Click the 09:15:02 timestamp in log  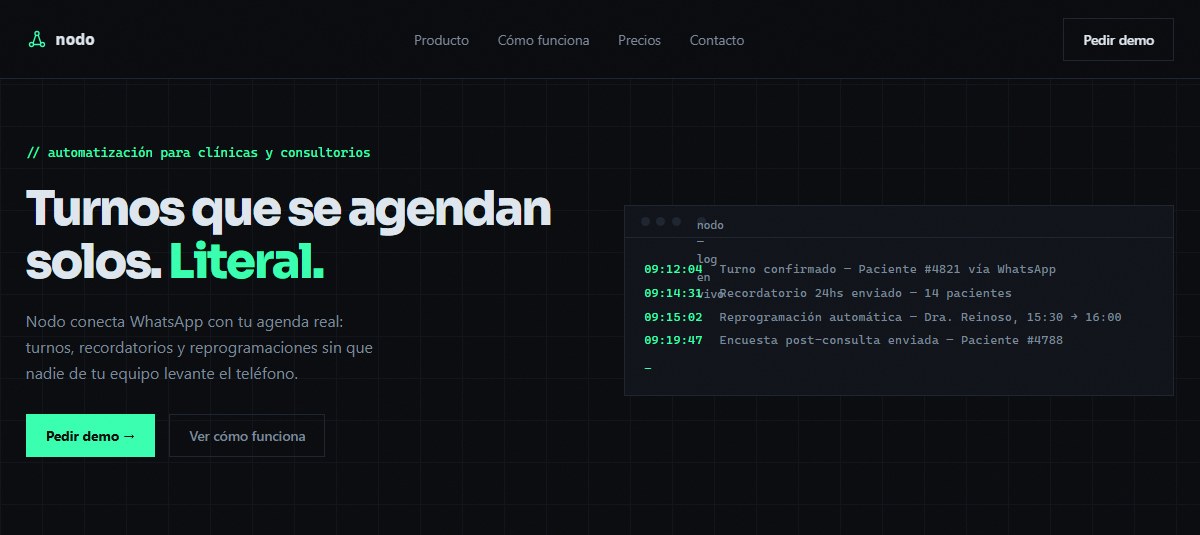tap(673, 317)
